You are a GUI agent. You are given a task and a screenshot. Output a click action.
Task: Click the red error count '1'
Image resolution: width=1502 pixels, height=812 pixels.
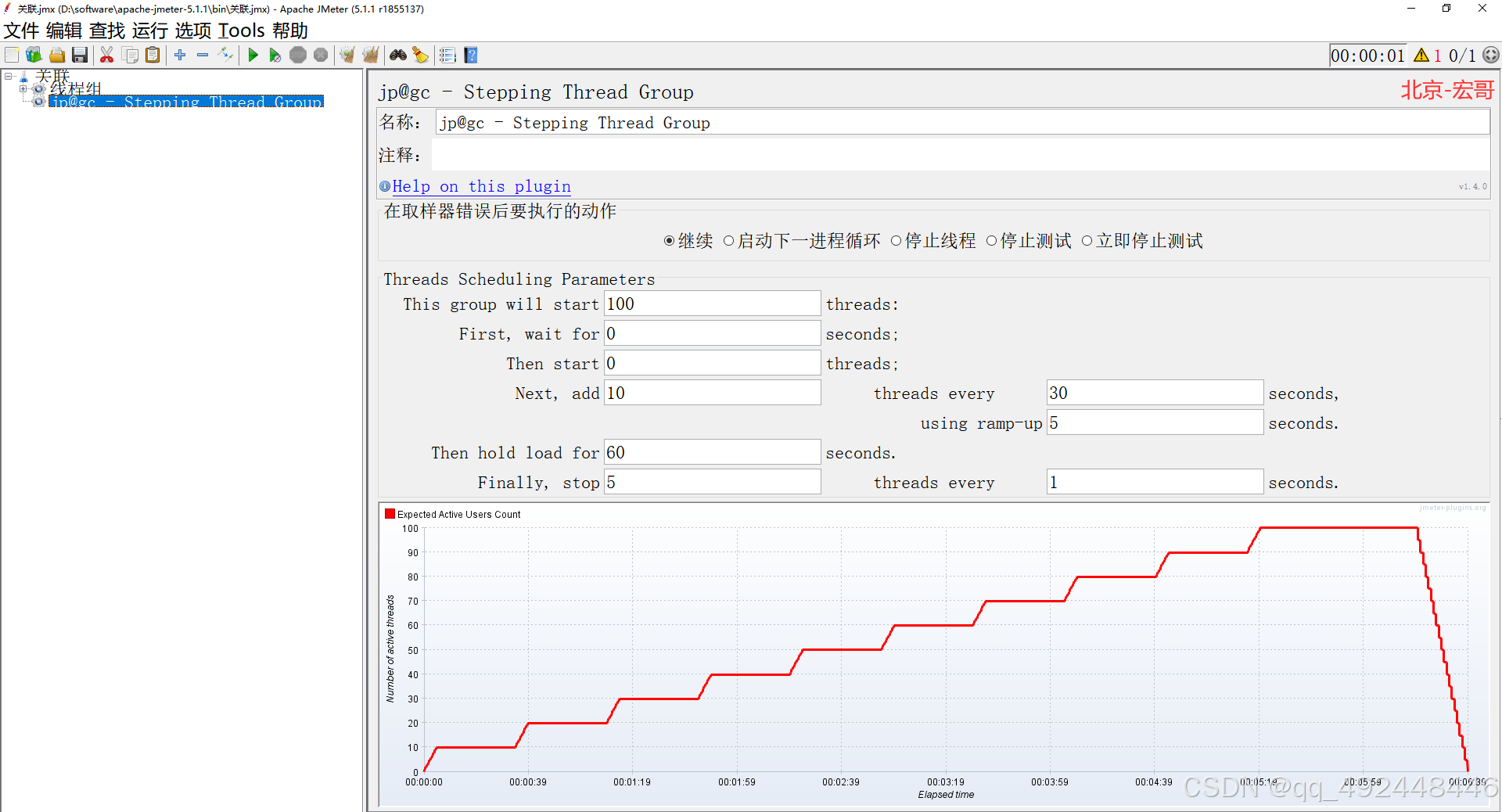click(1438, 56)
